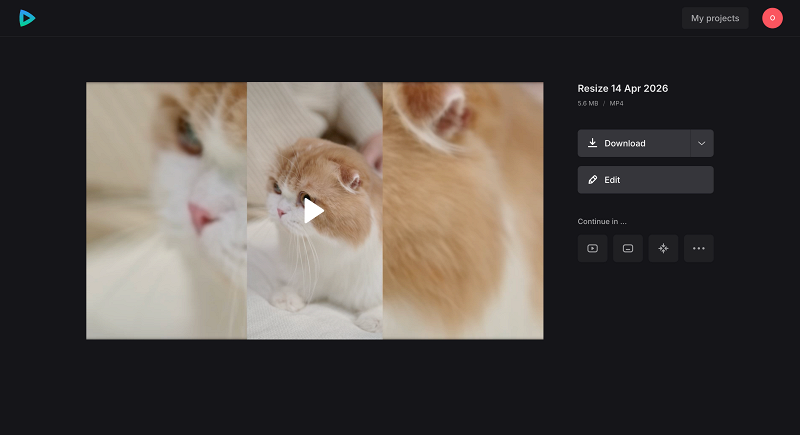Click the Continue in ... label
Image resolution: width=800 pixels, height=435 pixels.
(602, 221)
